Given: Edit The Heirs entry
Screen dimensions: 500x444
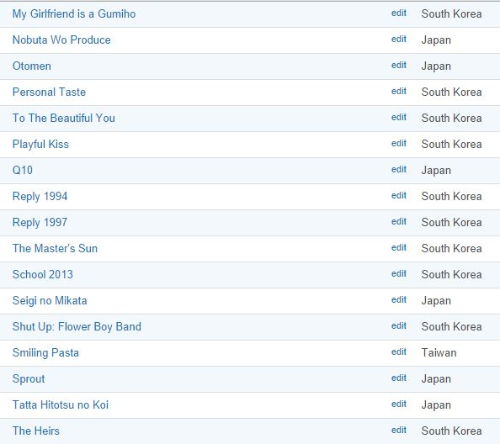Looking at the screenshot, I should pos(399,430).
